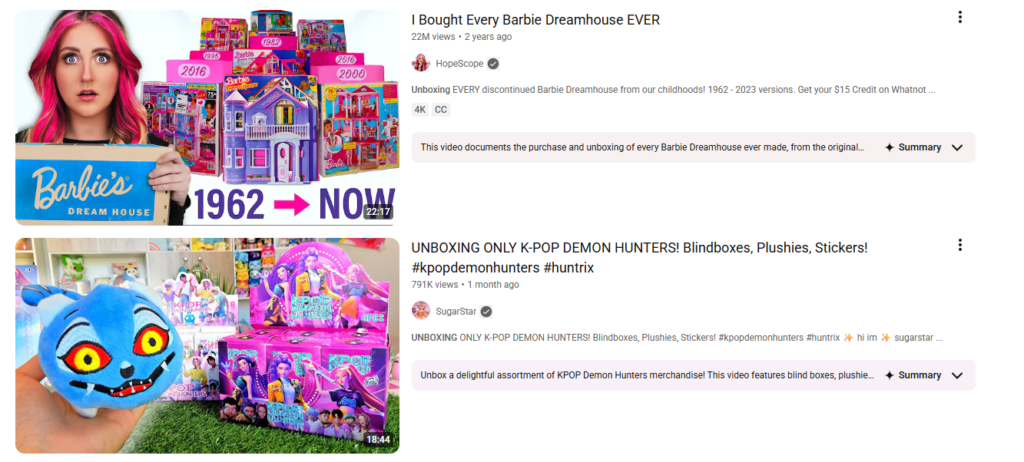Click the 18:44 duration label on thumbnail
1024x462 pixels.
click(x=378, y=440)
